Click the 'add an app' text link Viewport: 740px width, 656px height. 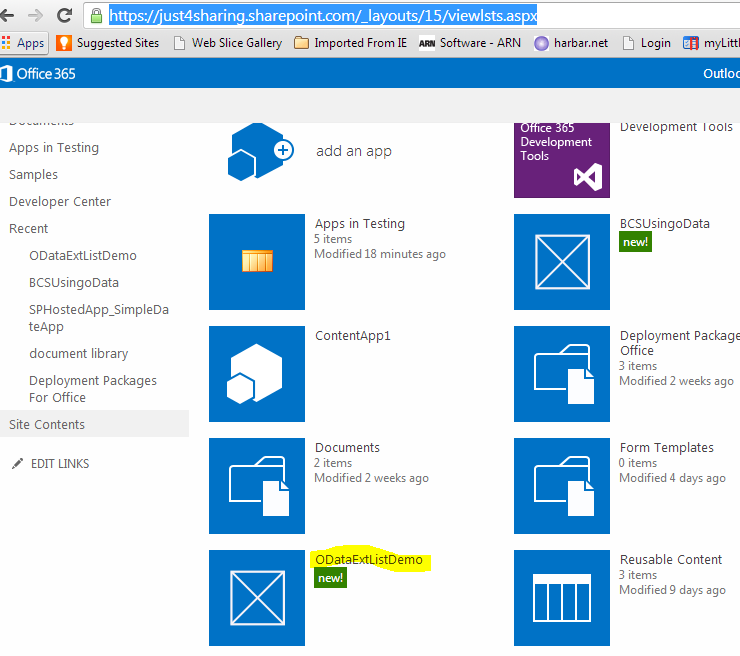[x=354, y=151]
